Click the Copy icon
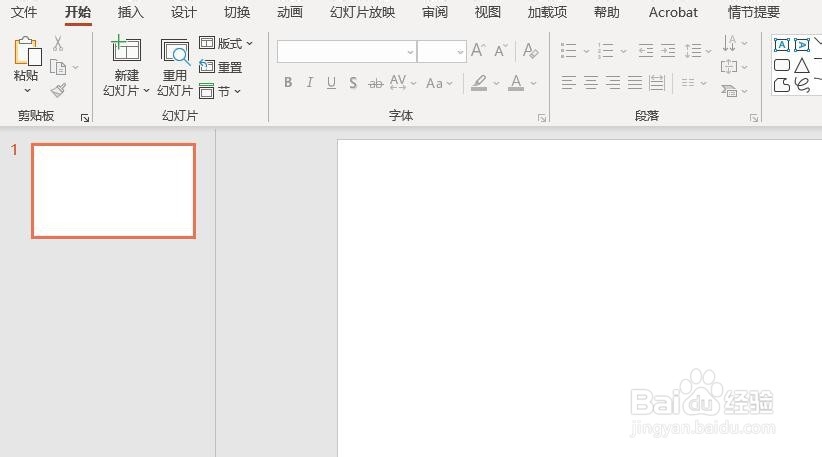Viewport: 822px width, 457px height. point(58,67)
